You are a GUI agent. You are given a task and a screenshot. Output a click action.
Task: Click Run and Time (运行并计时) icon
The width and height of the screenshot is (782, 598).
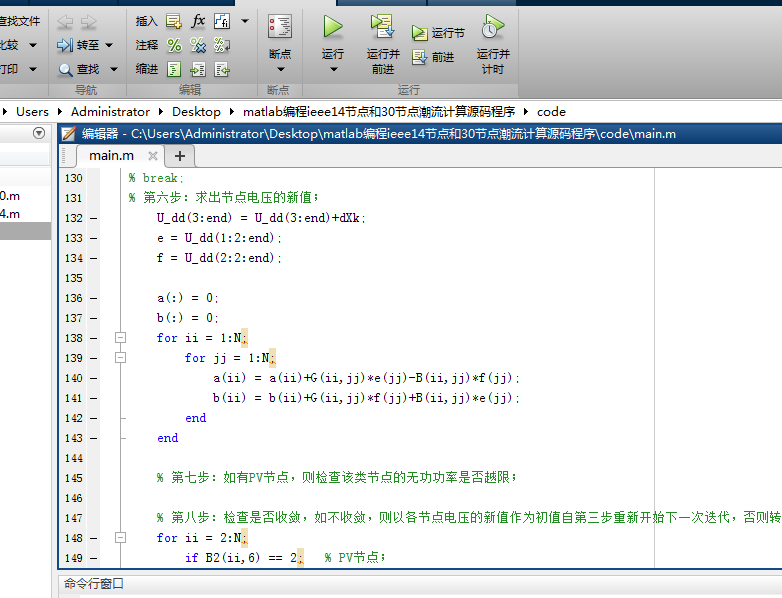(493, 26)
